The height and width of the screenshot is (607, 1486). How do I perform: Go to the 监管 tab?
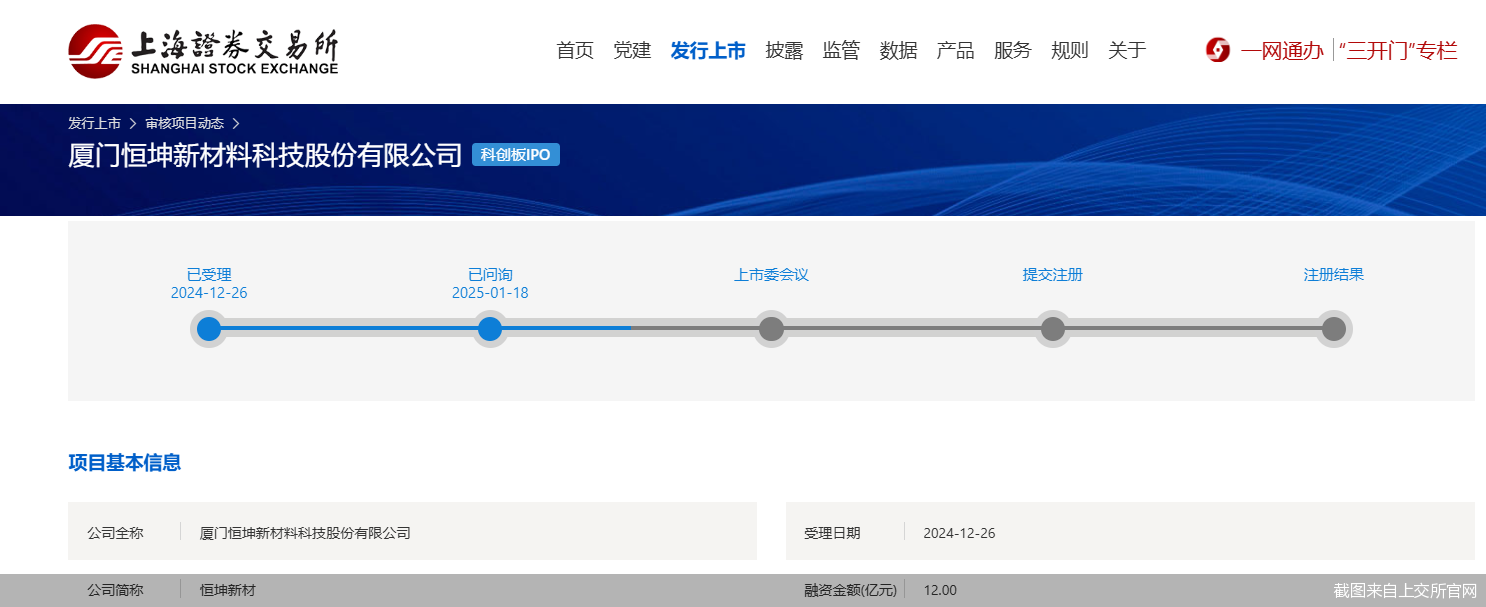pos(841,50)
